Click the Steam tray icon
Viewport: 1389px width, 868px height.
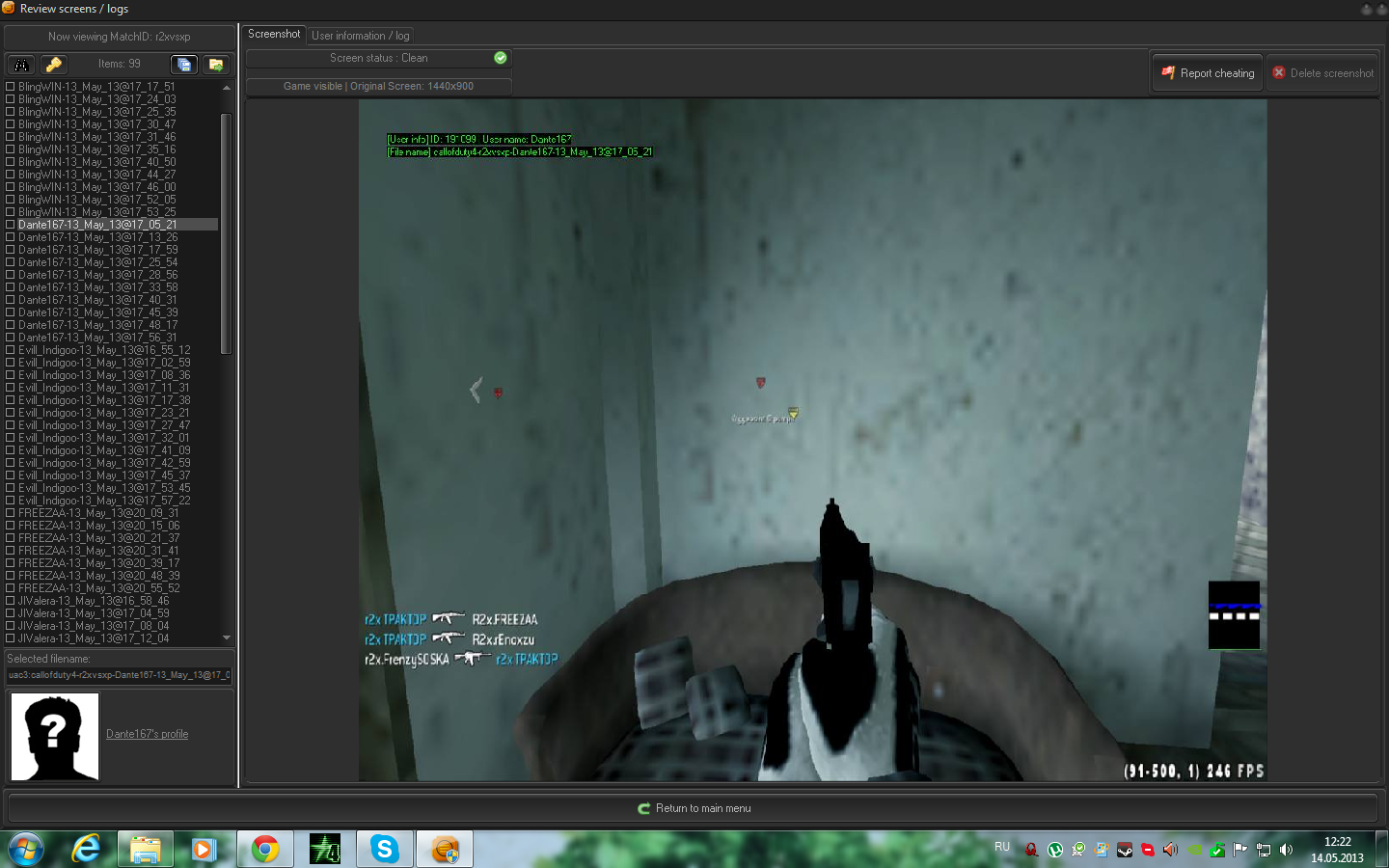(x=1125, y=850)
